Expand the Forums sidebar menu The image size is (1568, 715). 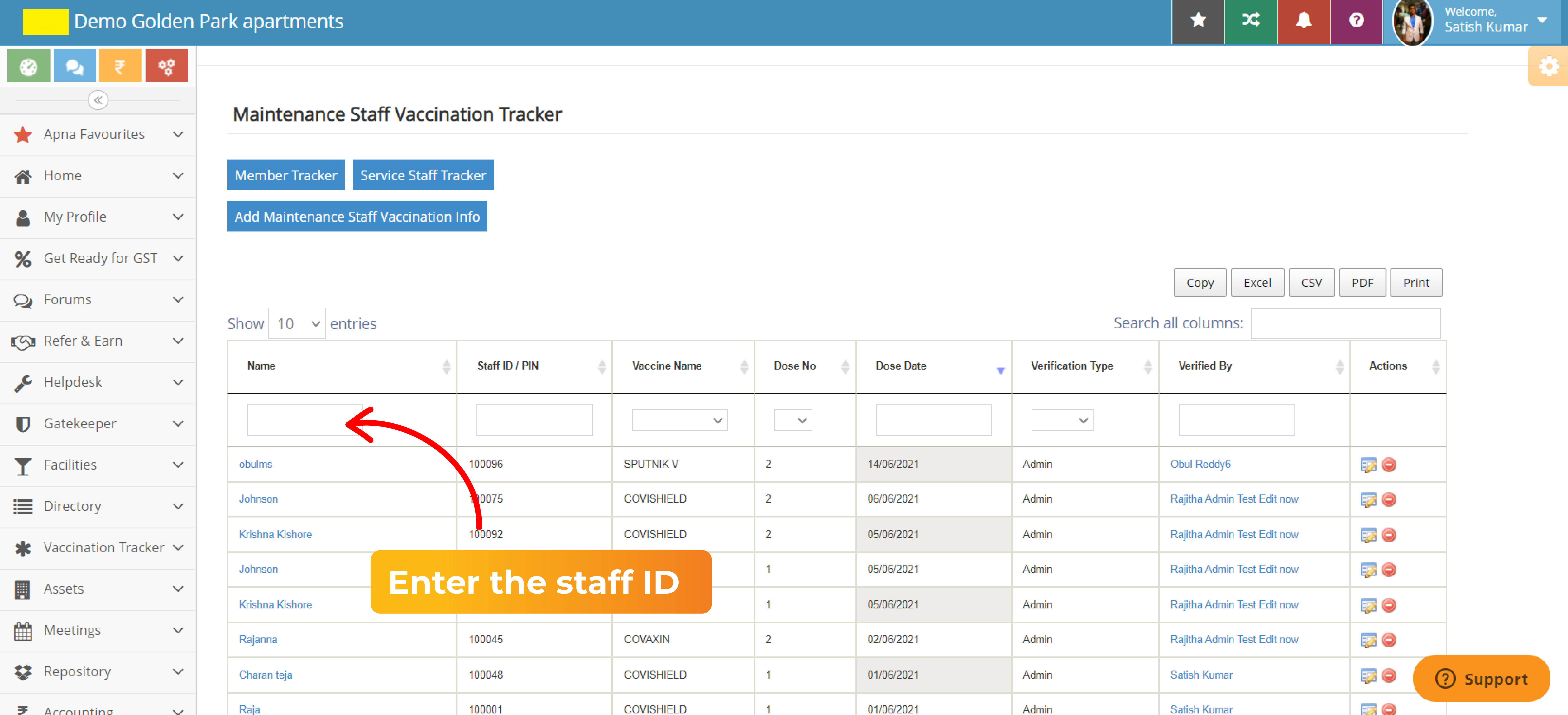[x=98, y=300]
